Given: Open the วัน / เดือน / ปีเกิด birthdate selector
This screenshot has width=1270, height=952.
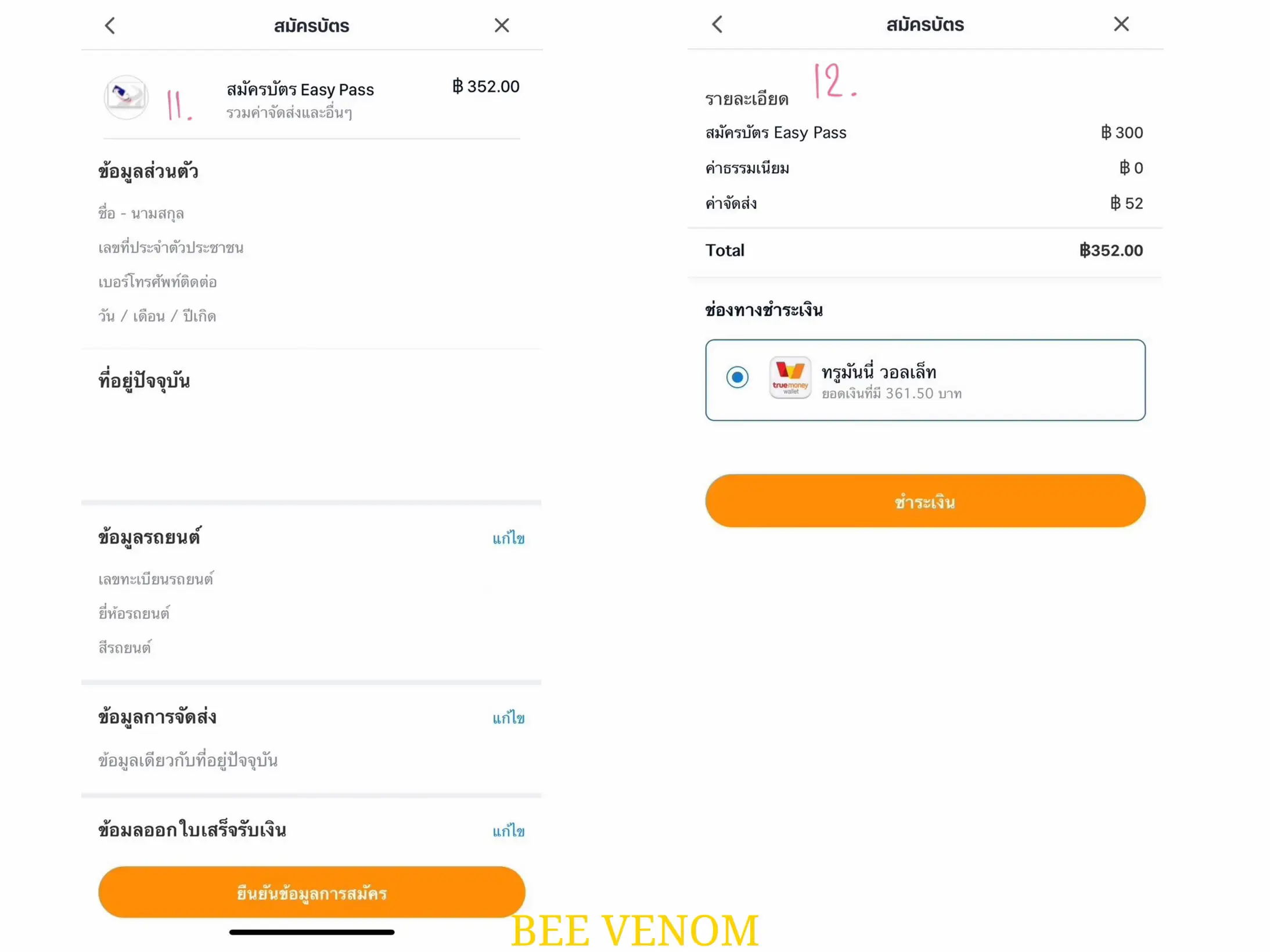Looking at the screenshot, I should [157, 316].
